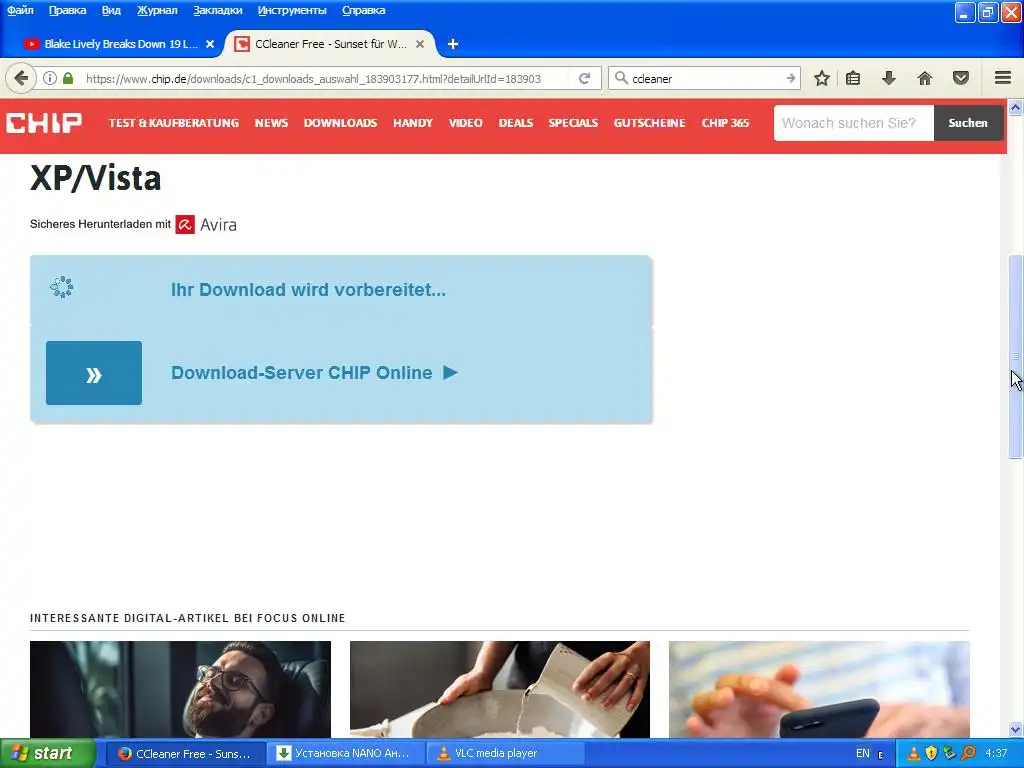Open the Windows start button
Image resolution: width=1024 pixels, height=768 pixels.
tap(46, 754)
